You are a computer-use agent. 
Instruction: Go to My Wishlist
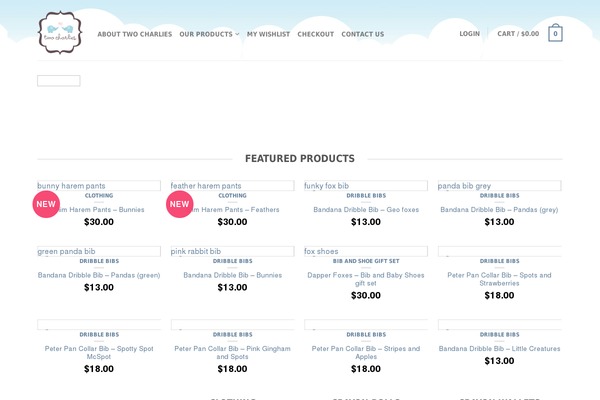pyautogui.click(x=268, y=34)
